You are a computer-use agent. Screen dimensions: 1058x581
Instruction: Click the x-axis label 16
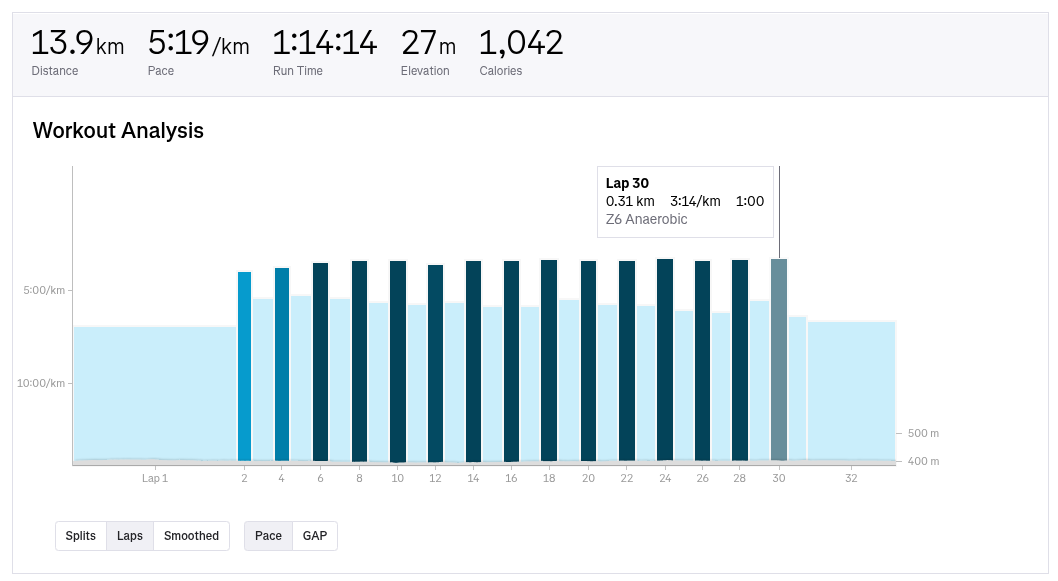click(x=511, y=478)
